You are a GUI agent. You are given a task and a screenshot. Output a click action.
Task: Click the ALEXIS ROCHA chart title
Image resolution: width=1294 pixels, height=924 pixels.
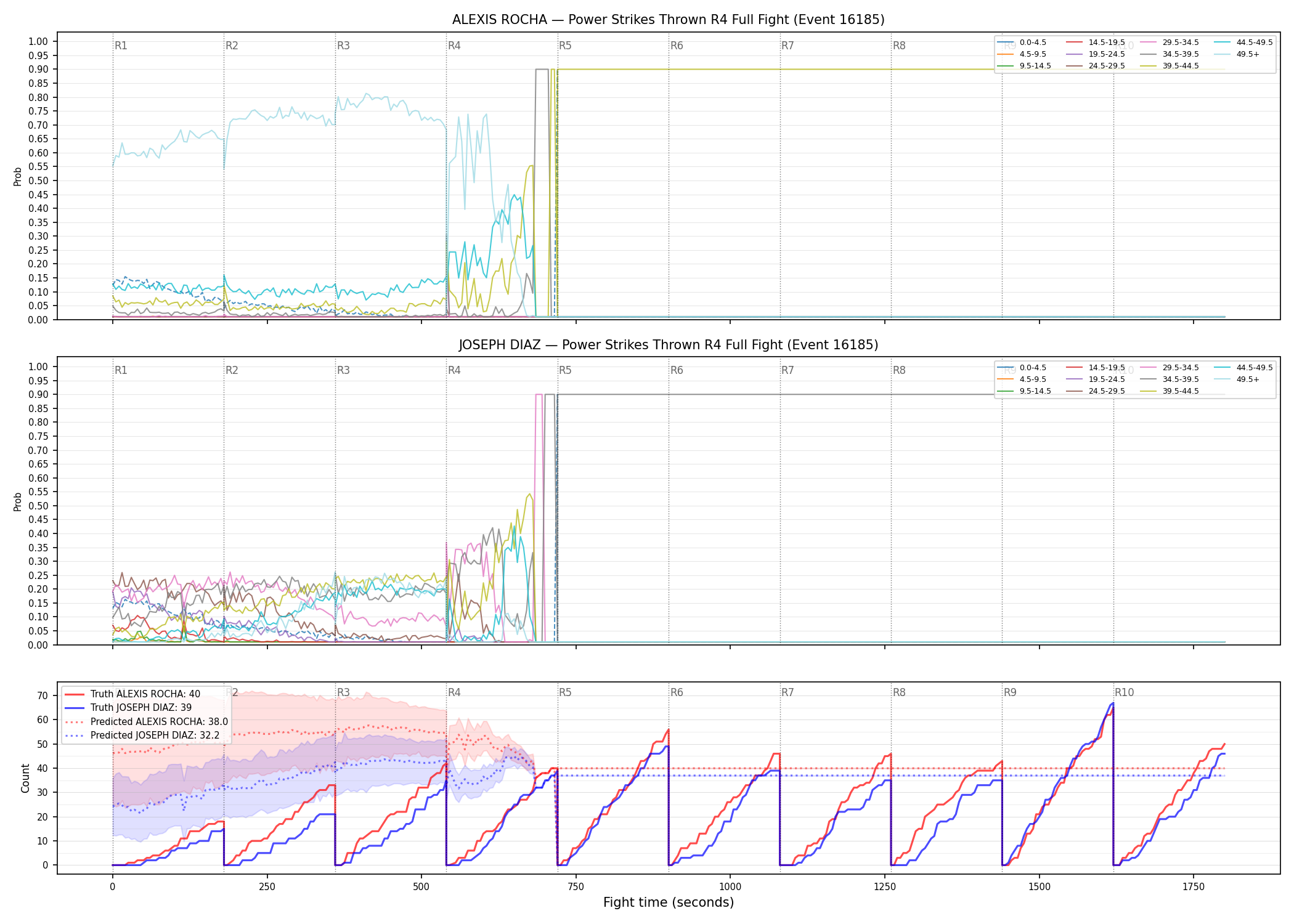click(x=668, y=20)
